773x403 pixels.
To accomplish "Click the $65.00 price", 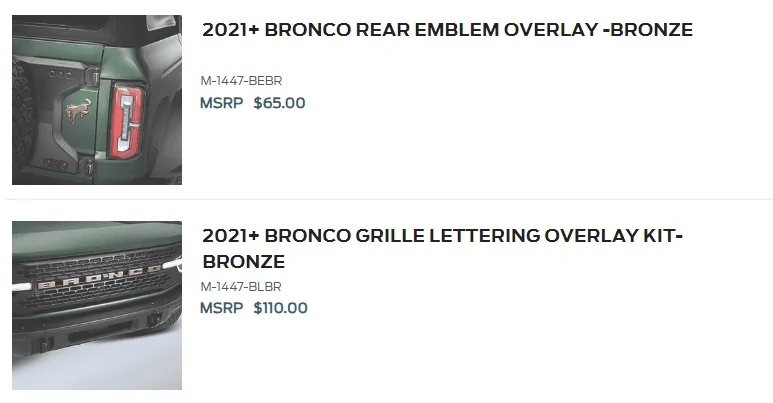I will coord(280,103).
